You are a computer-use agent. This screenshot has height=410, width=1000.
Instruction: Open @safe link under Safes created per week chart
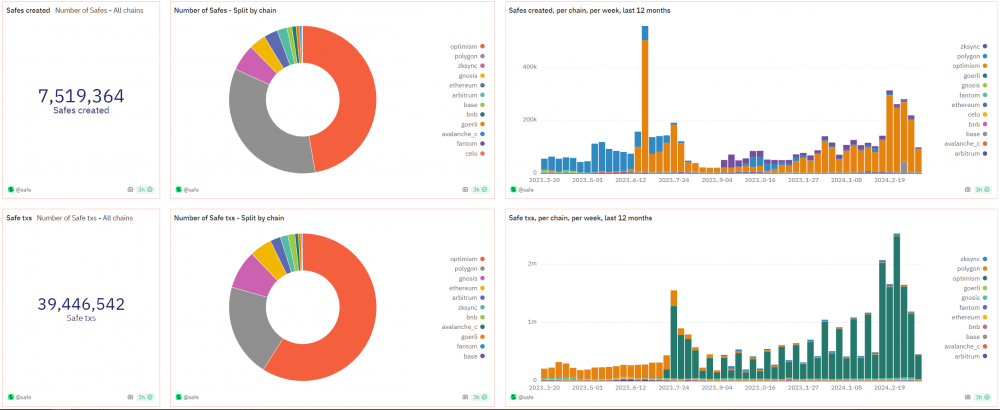[x=524, y=190]
